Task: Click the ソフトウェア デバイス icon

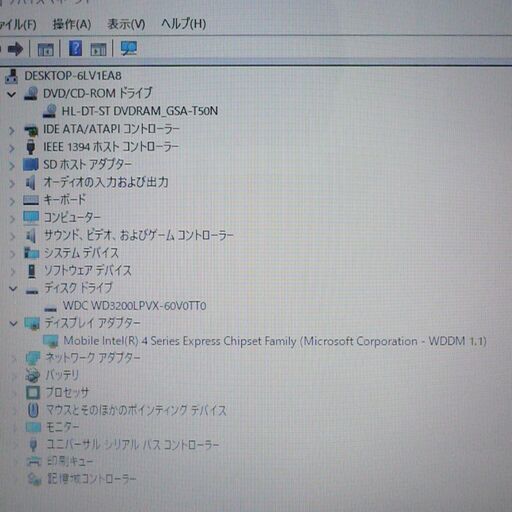Action: click(32, 271)
